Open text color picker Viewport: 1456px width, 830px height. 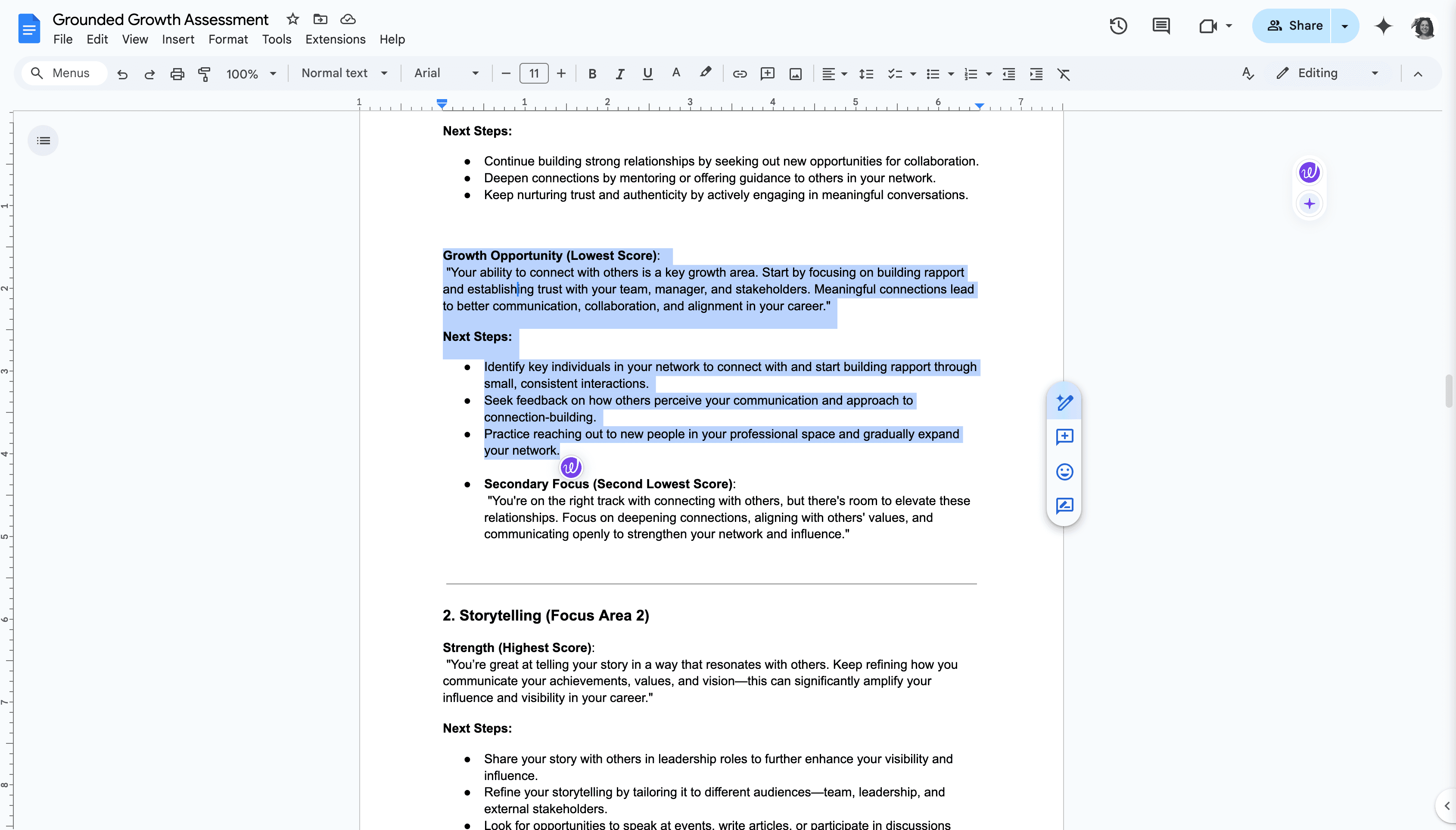point(675,74)
